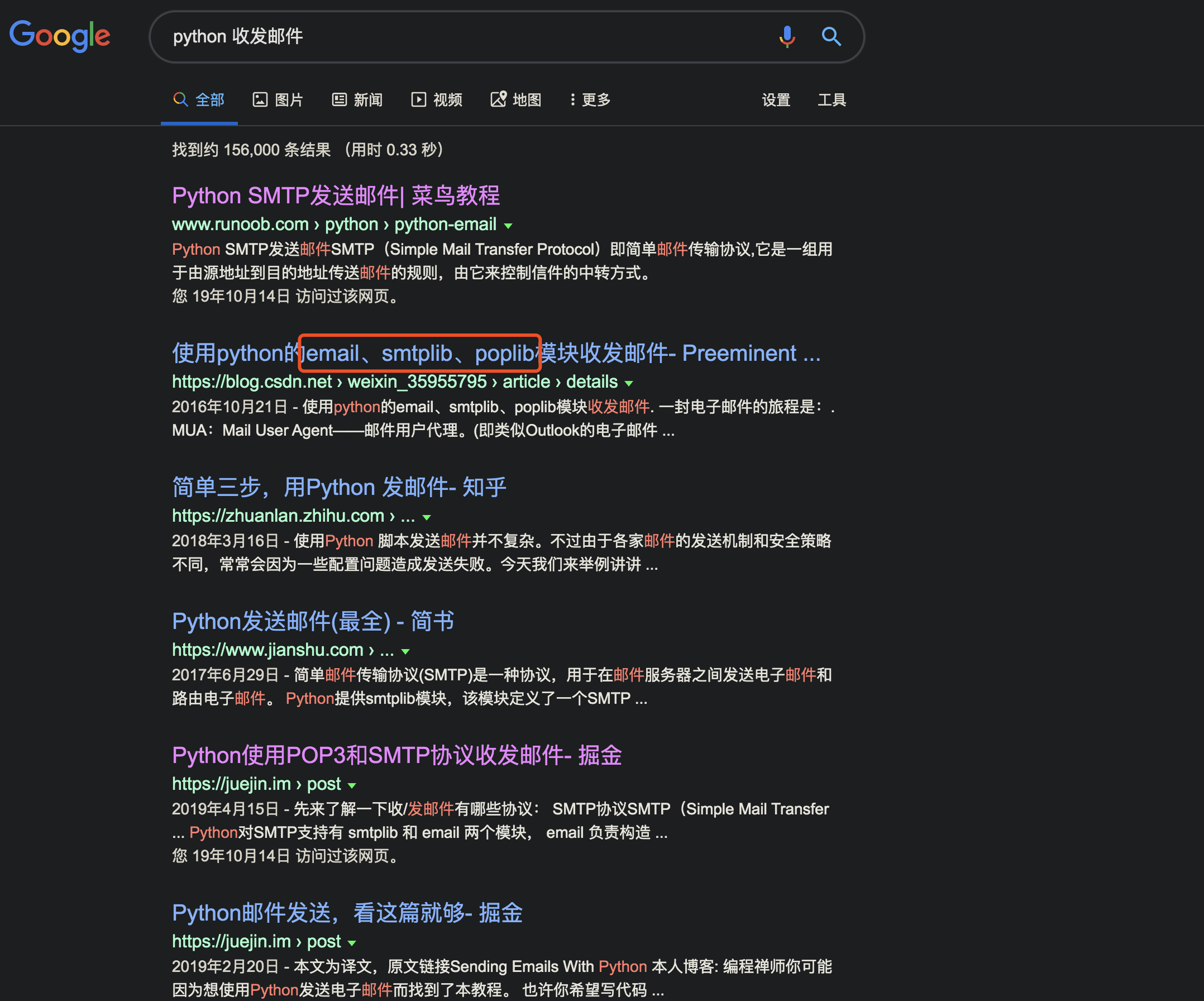Click the Google logo
This screenshot has height=1001, width=1204.
60,36
